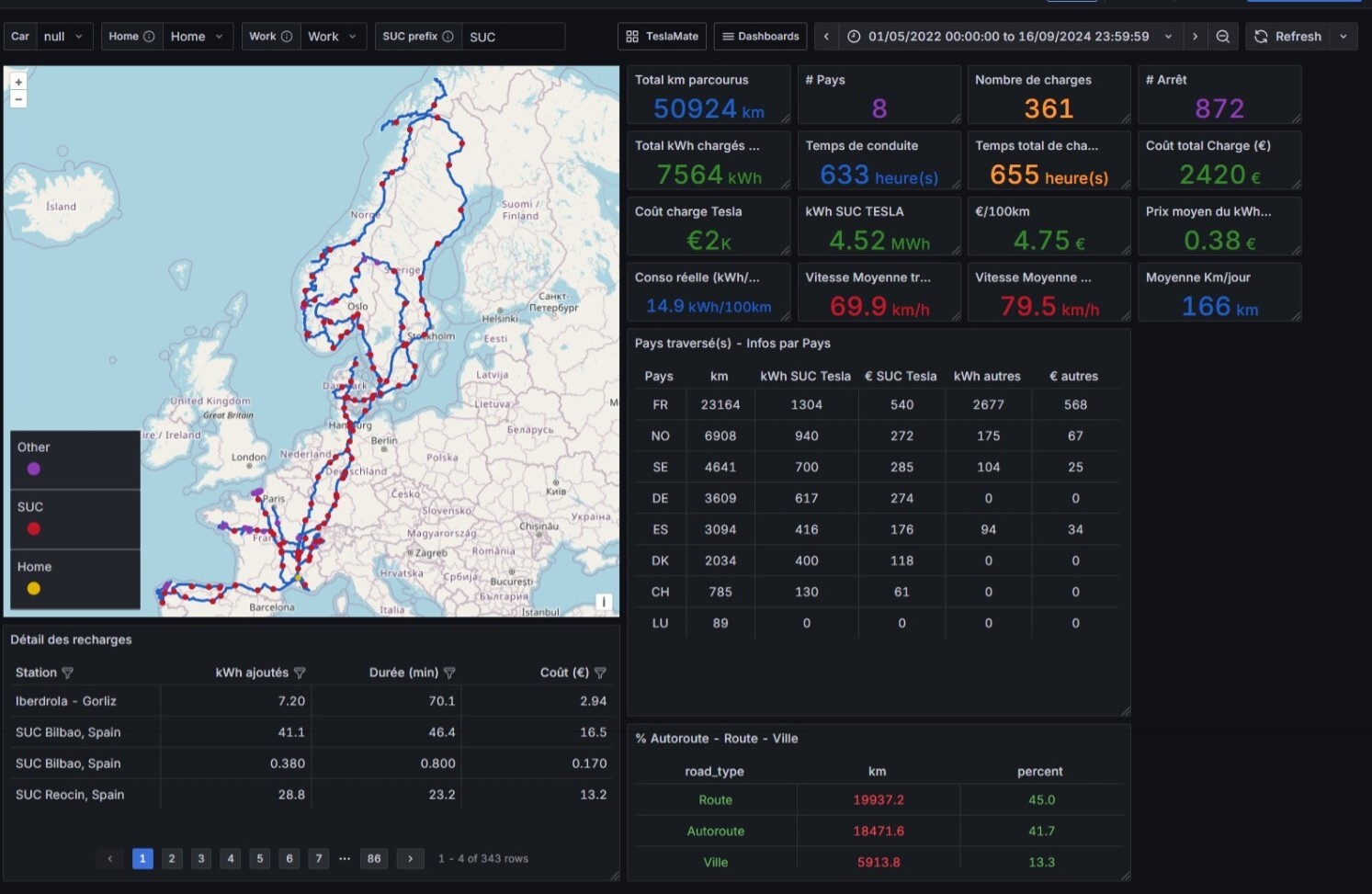This screenshot has width=1372, height=894.
Task: Open the Home geofence dropdown
Action: point(198,37)
